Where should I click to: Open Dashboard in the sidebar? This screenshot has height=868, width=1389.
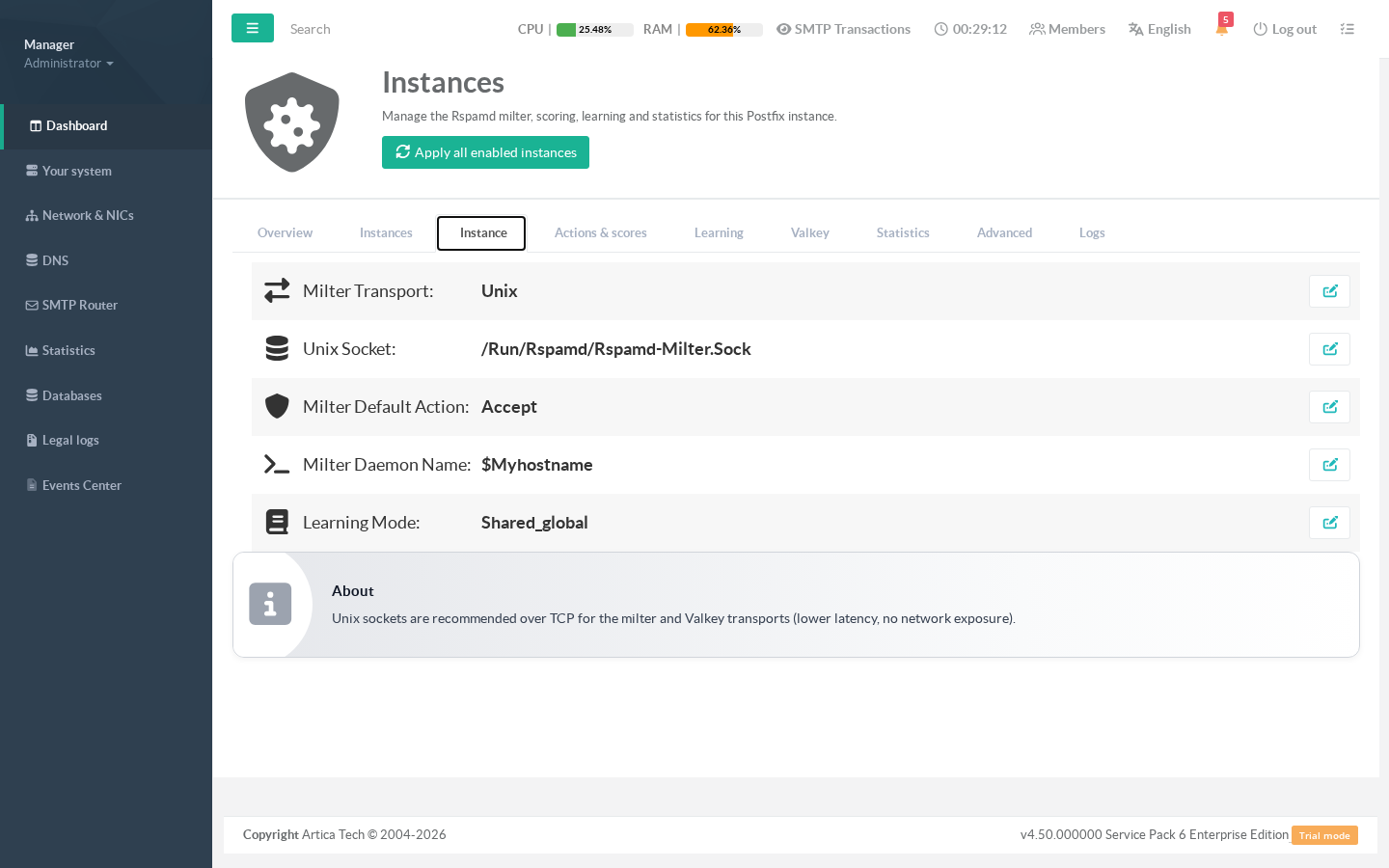(x=106, y=126)
